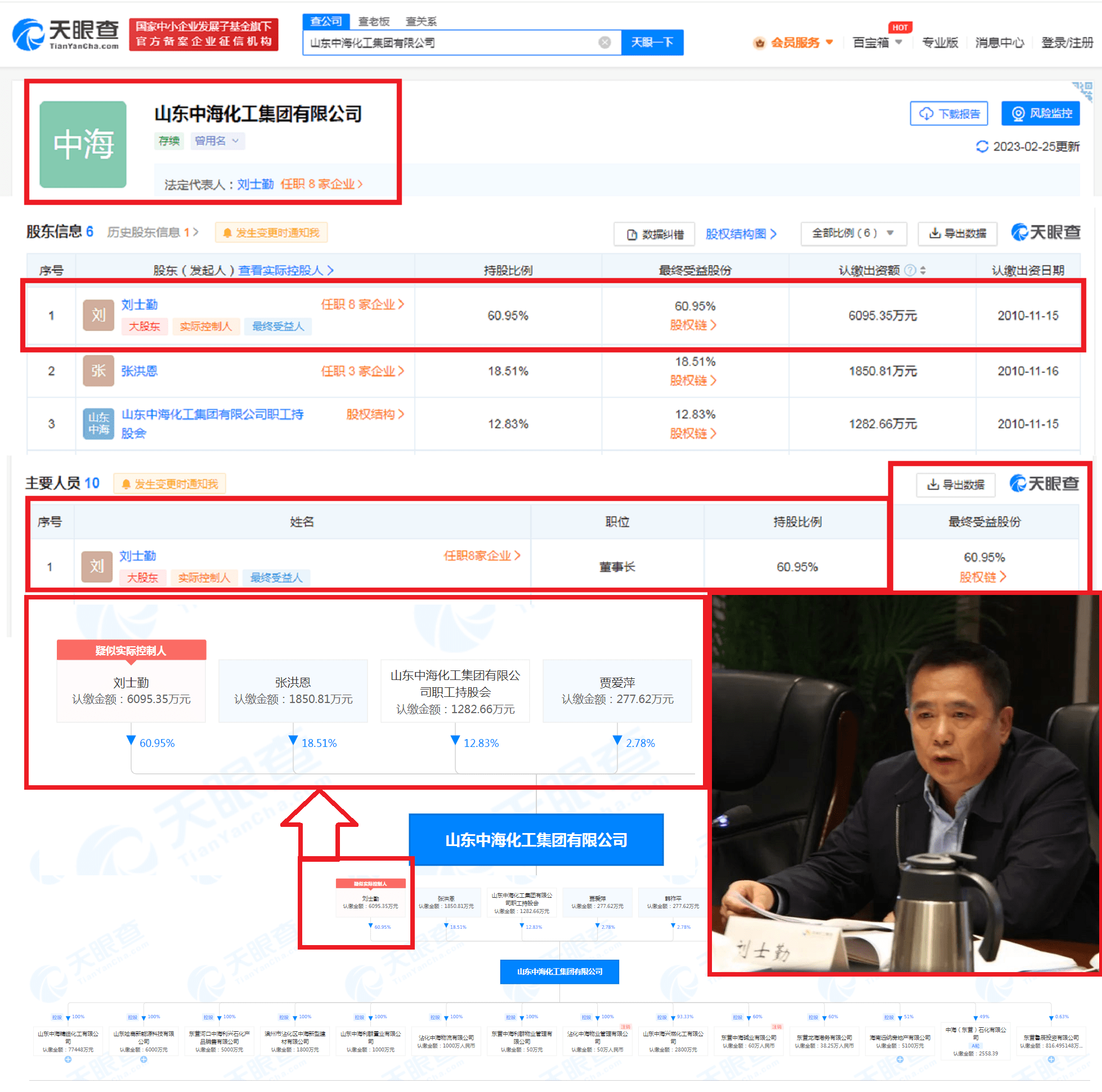
Task: Click 登录/注册 in the header
Action: tap(1067, 43)
